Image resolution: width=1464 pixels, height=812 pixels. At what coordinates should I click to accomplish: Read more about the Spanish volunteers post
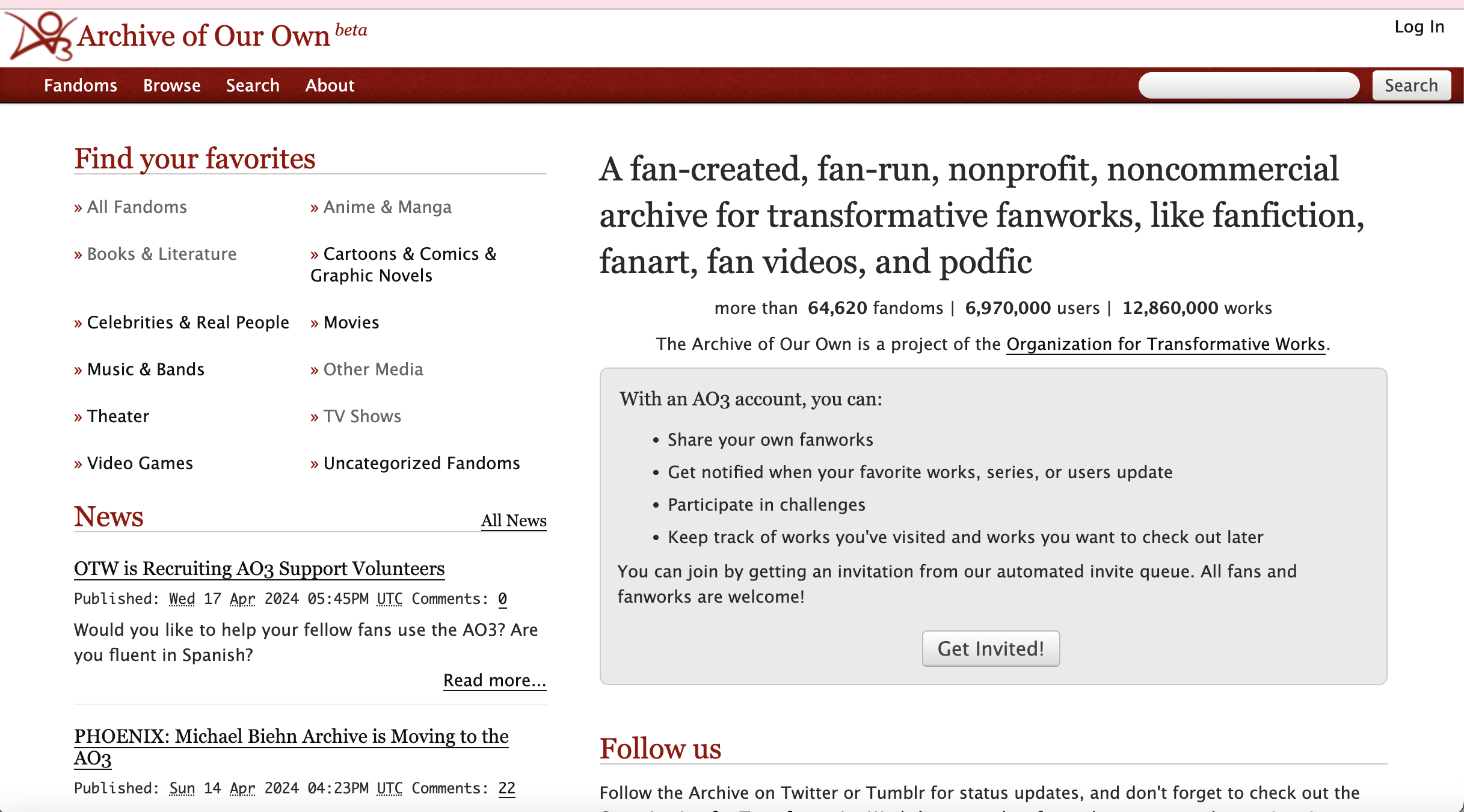click(494, 680)
